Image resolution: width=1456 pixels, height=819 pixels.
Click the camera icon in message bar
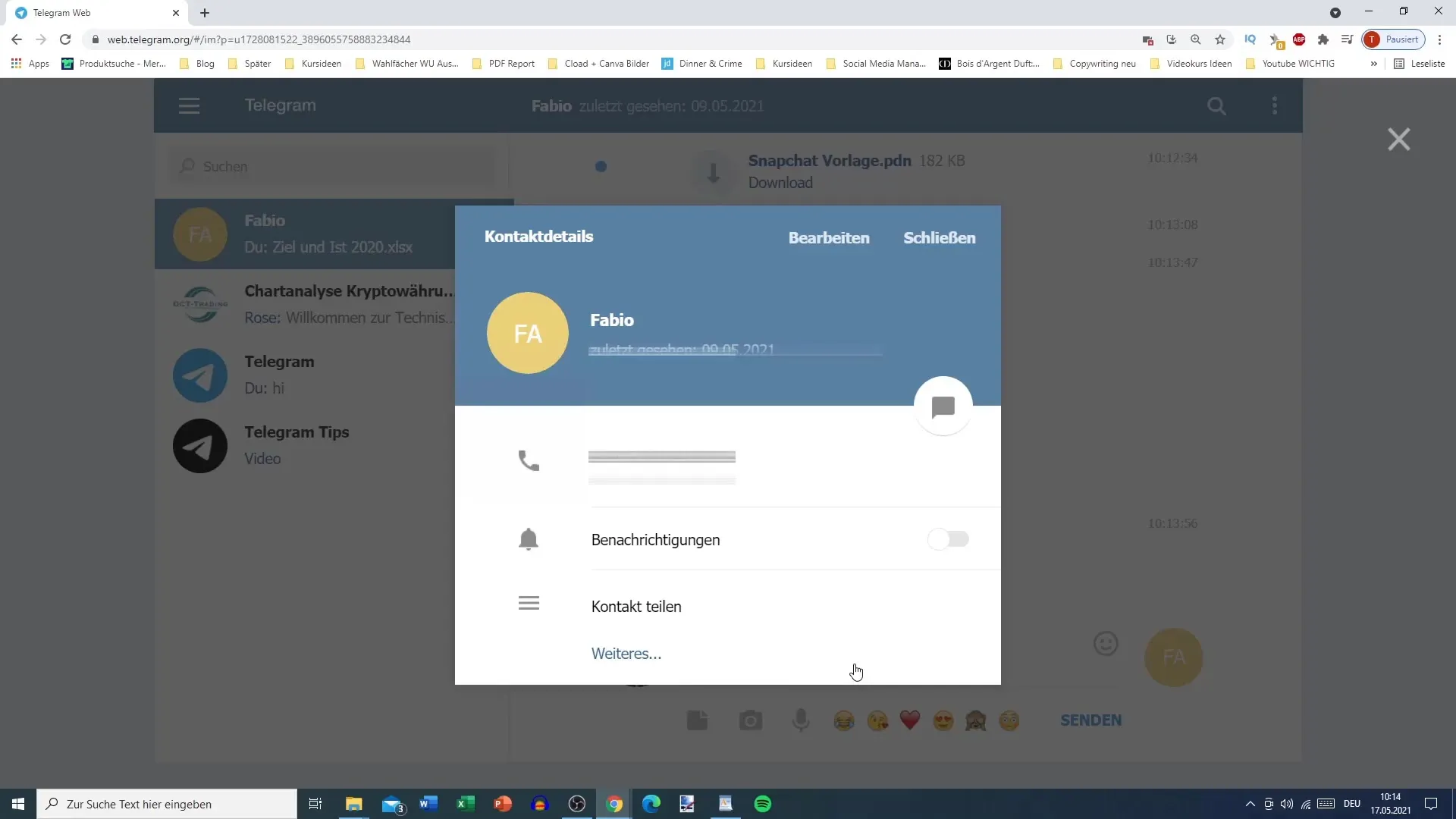coord(751,720)
